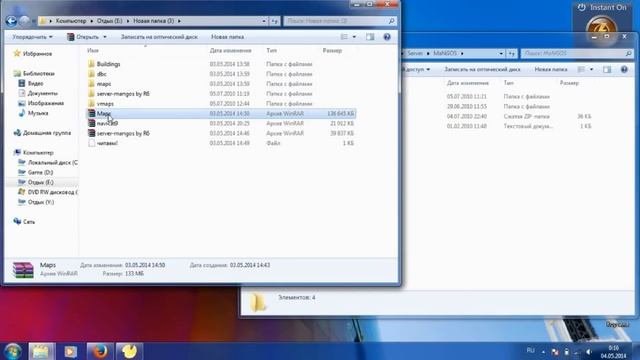Select Изображения library in sidebar

[x=41, y=103]
